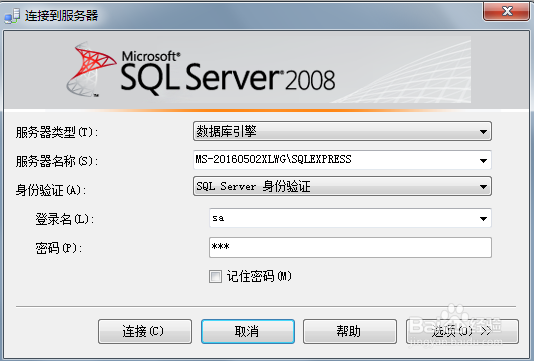Click the Connect (连接) button
Image resolution: width=534 pixels, height=361 pixels.
[145, 331]
